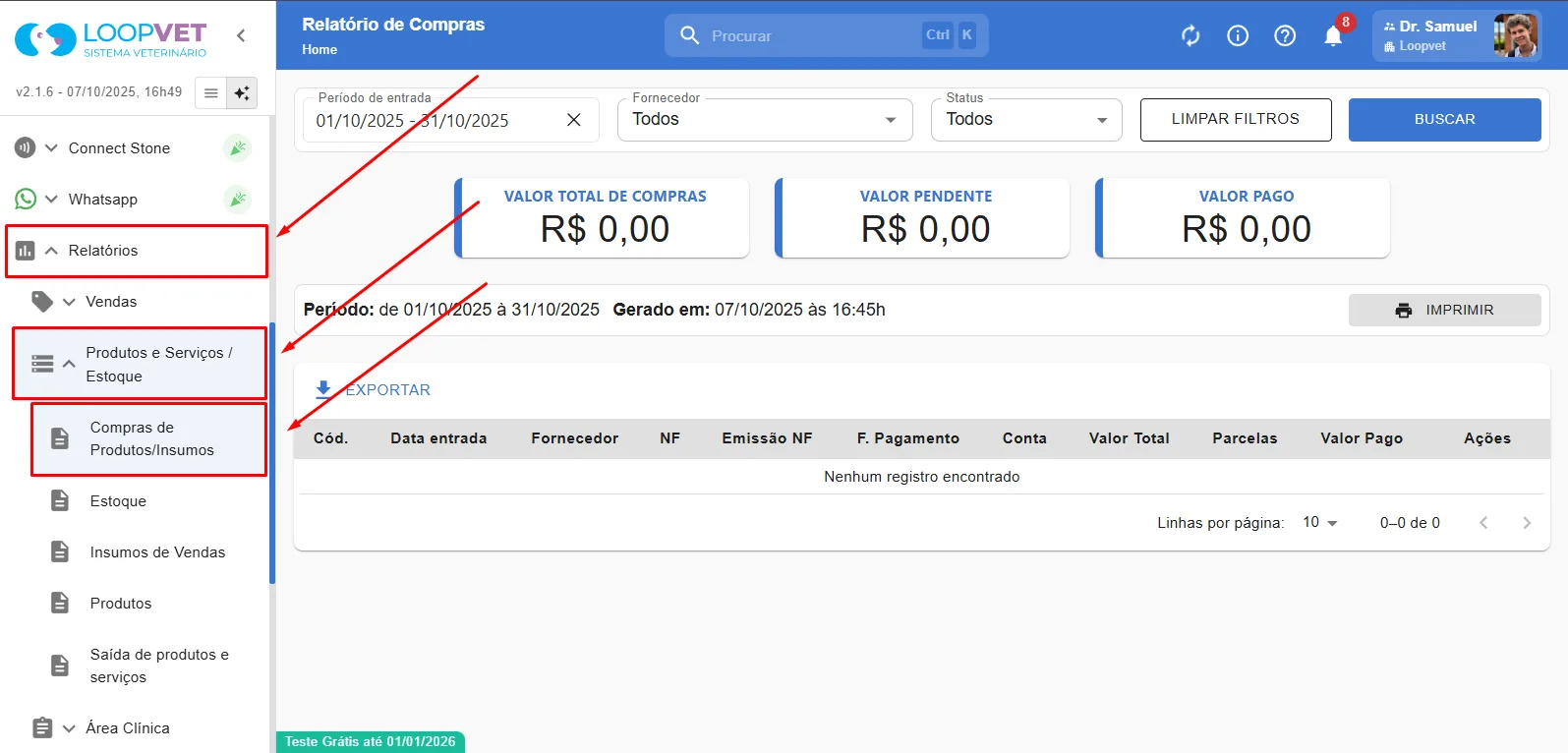Open the Fornecedor dropdown

pos(765,119)
